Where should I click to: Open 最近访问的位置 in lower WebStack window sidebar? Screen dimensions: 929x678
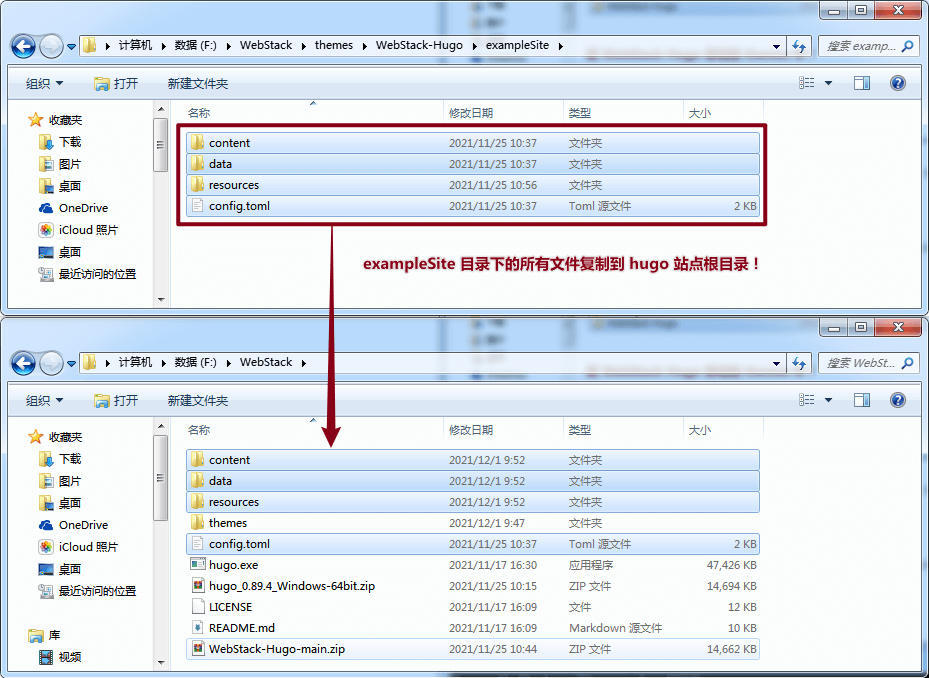(88, 591)
